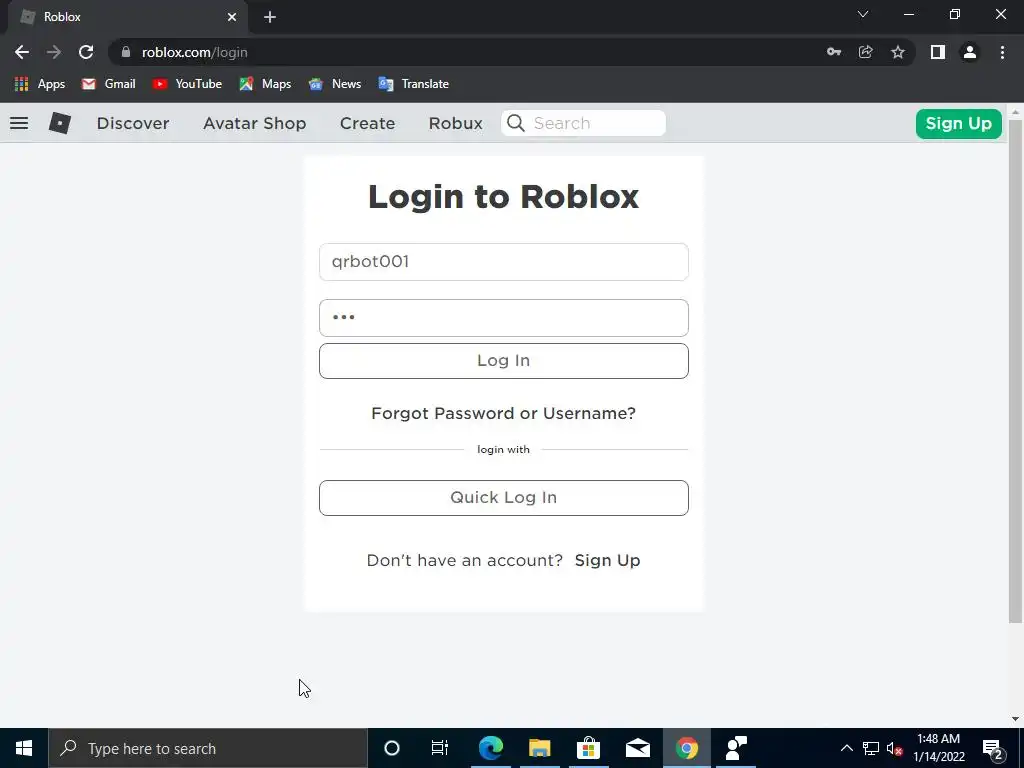The image size is (1024, 768).
Task: Click the Roblox logo home icon
Action: point(59,123)
